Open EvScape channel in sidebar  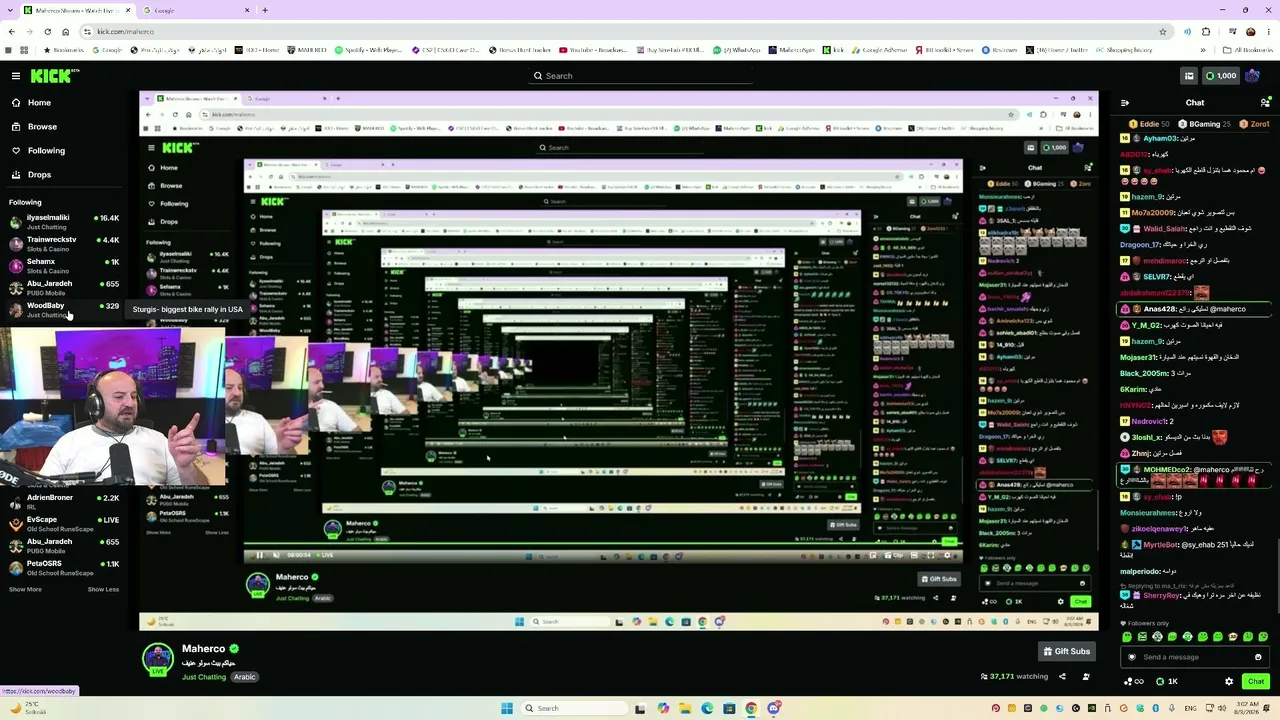point(64,524)
